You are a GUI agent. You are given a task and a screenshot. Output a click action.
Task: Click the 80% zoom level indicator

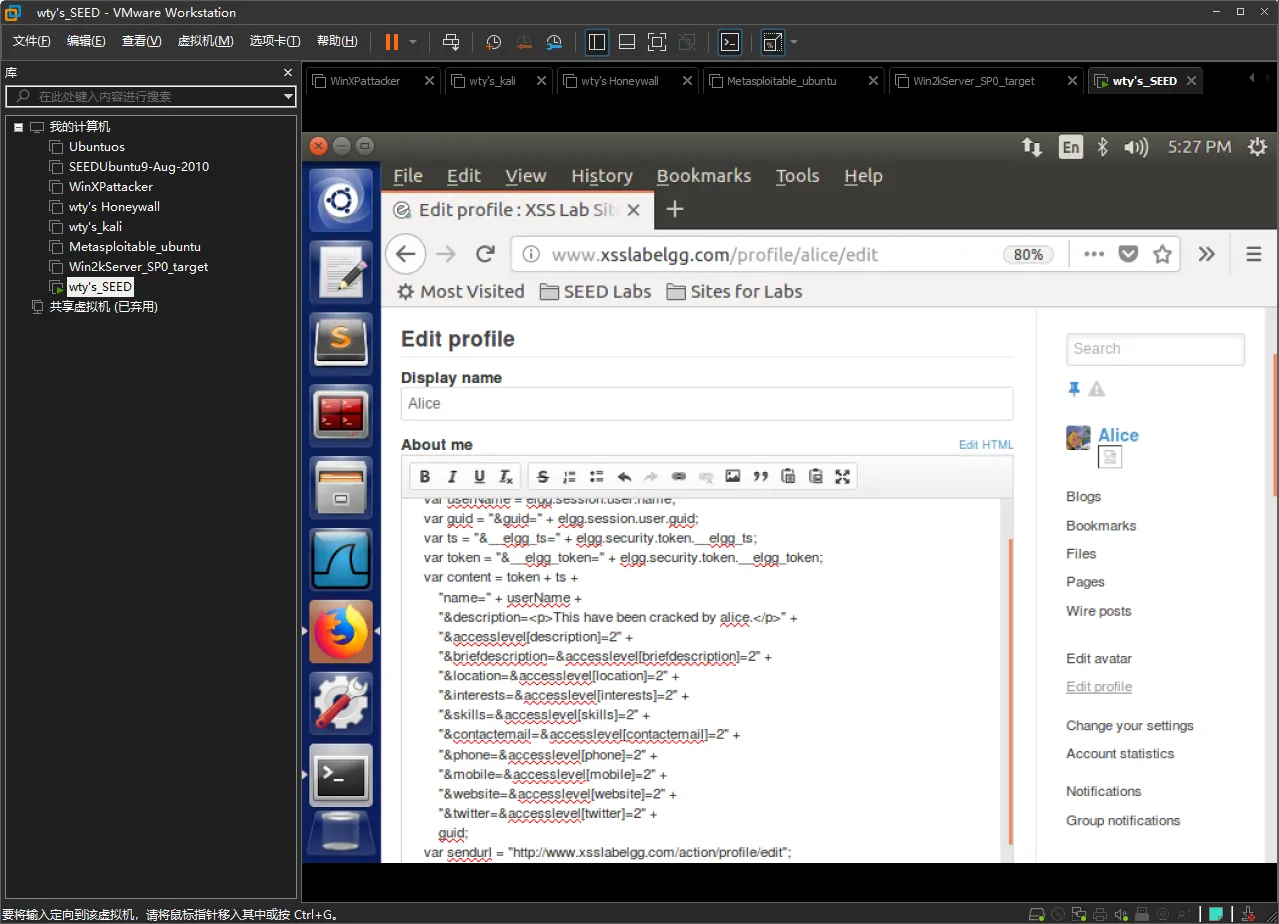tap(1028, 254)
